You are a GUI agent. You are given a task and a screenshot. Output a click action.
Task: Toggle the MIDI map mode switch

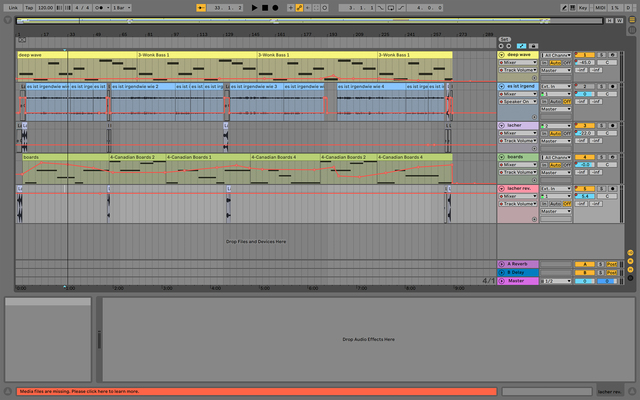[x=602, y=7]
